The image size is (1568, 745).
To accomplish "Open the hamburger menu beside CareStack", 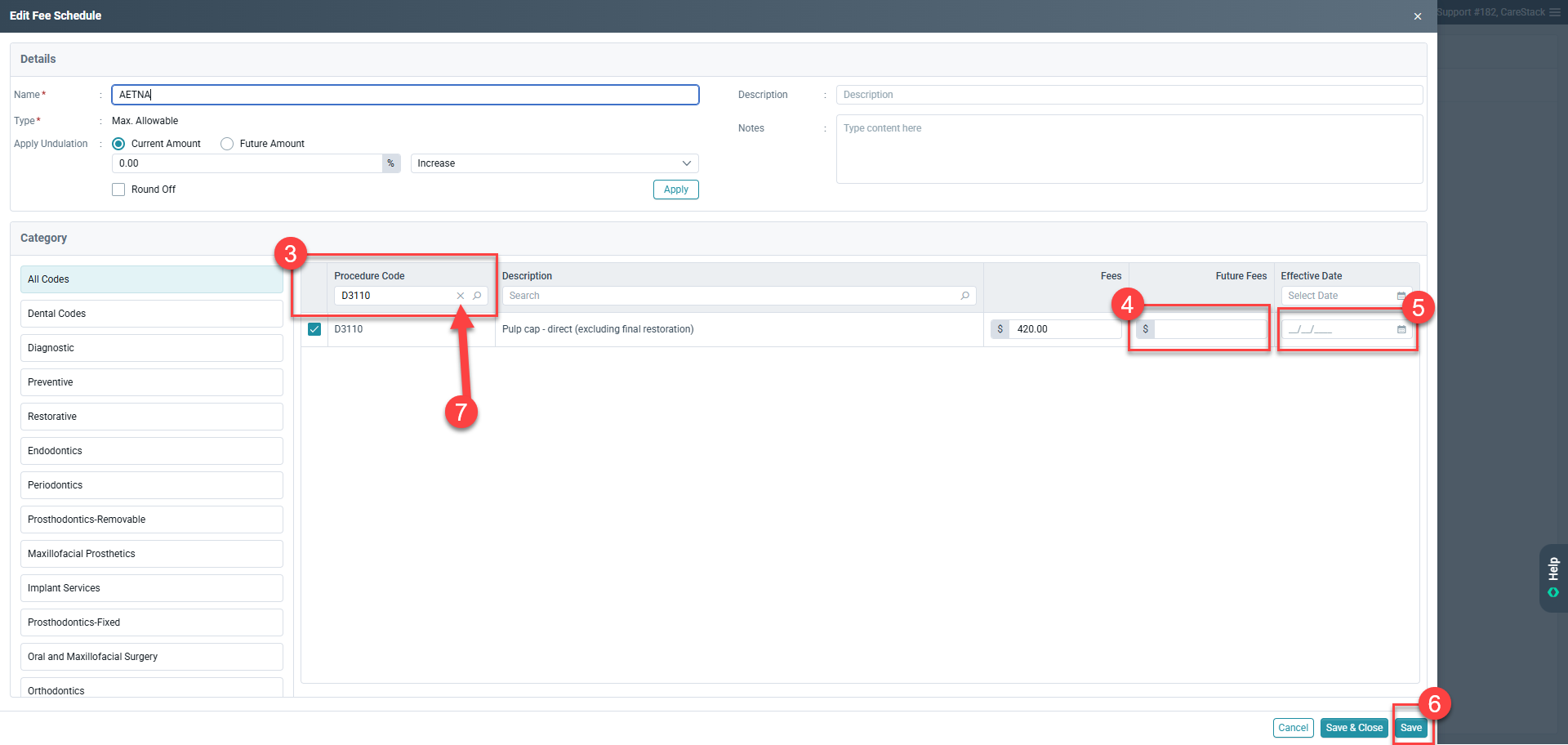I will (1555, 12).
